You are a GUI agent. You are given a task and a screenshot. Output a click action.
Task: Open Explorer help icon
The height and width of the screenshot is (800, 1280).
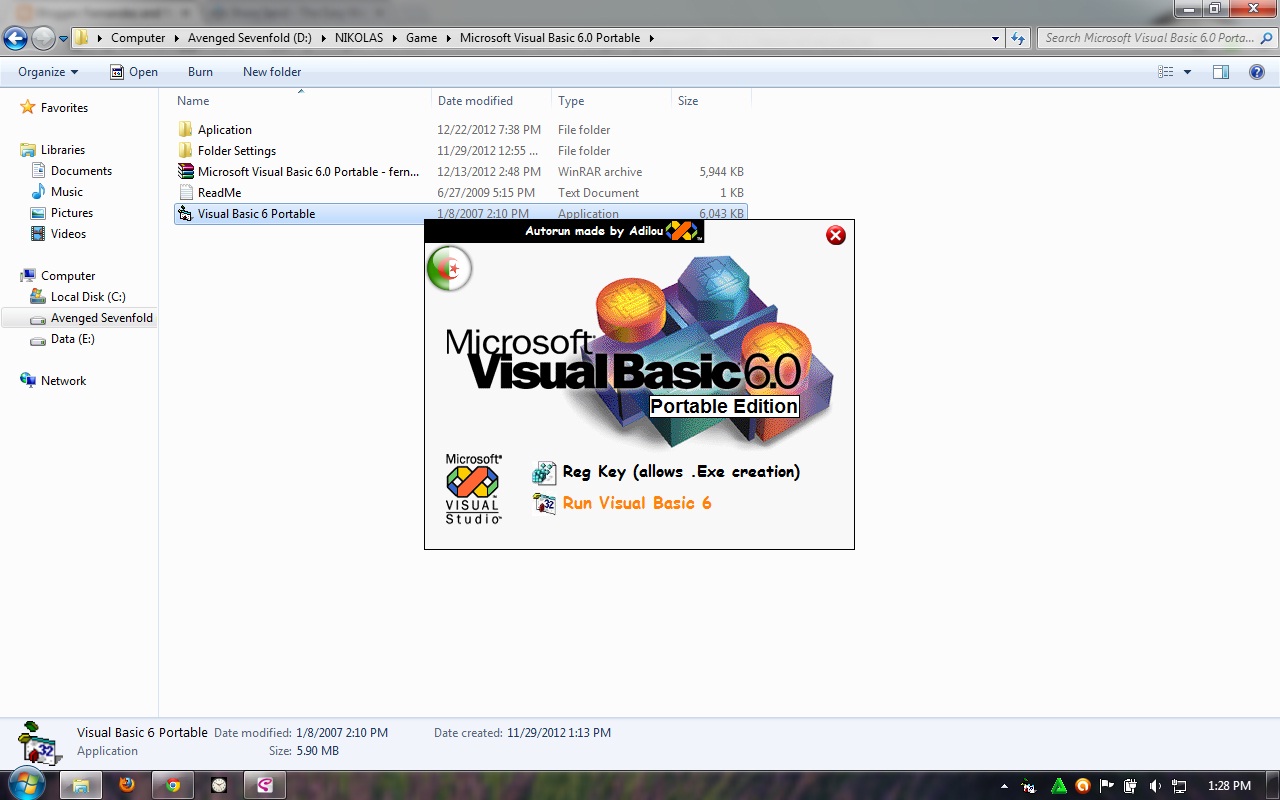pos(1257,72)
